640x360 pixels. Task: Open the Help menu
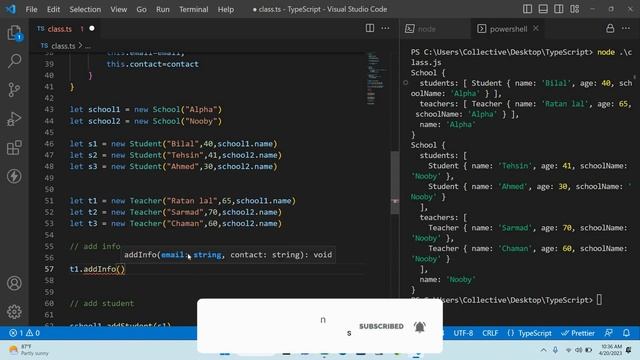coord(226,9)
